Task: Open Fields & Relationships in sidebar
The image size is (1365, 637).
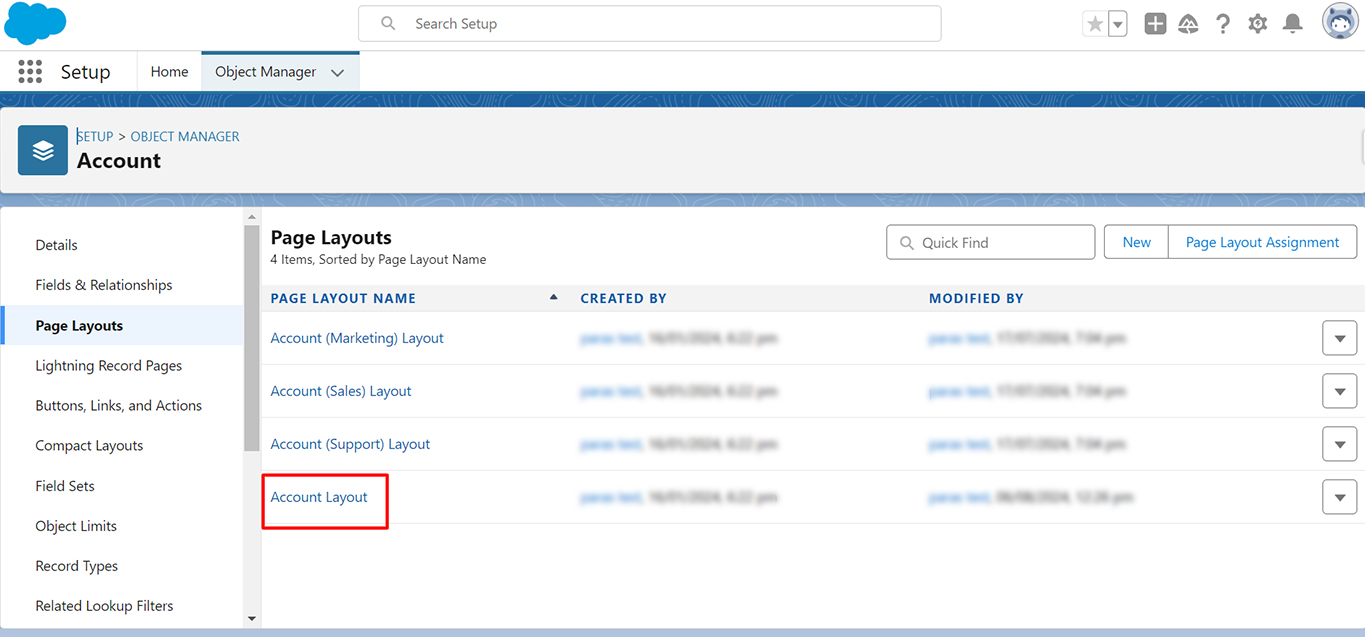Action: click(x=122, y=285)
